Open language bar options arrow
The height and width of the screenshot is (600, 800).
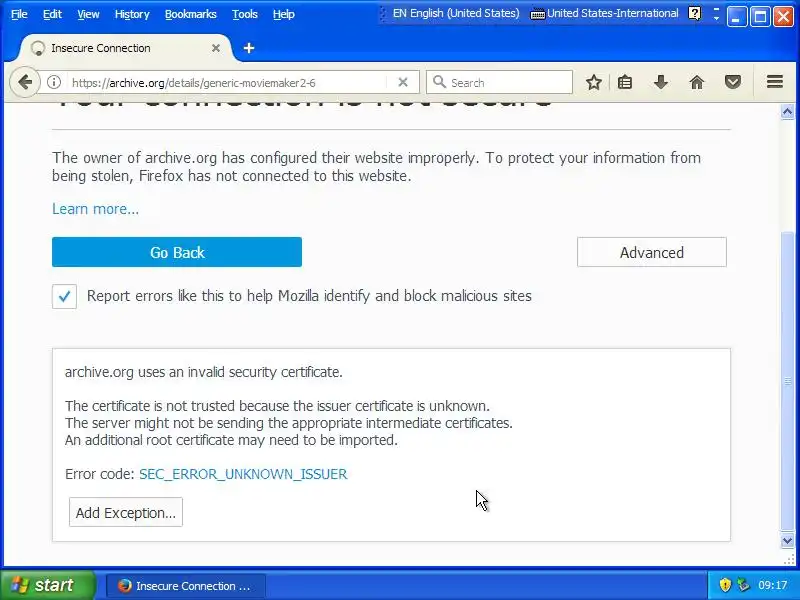(x=716, y=18)
